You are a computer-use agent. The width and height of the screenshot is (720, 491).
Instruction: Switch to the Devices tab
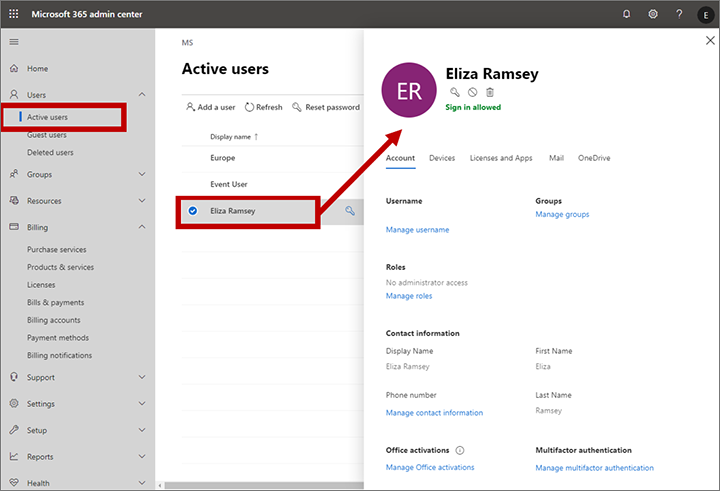click(x=442, y=158)
